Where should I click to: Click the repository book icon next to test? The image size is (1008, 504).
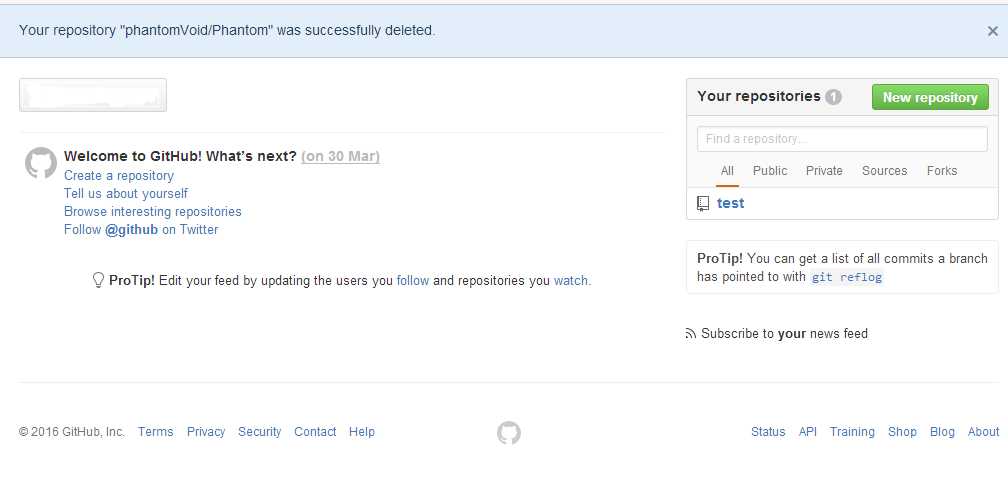coord(704,203)
